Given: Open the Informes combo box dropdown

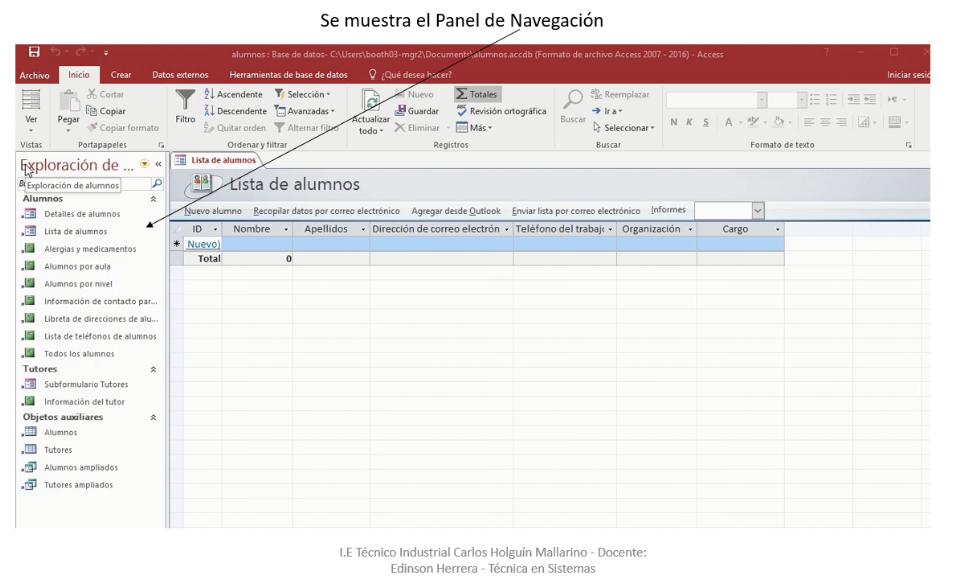Looking at the screenshot, I should coord(757,211).
